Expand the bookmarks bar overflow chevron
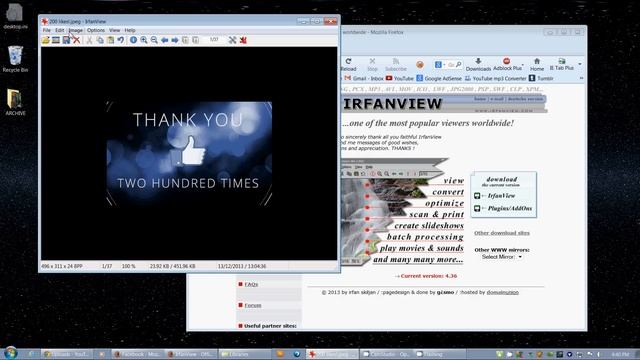The image size is (640, 360). [x=581, y=78]
